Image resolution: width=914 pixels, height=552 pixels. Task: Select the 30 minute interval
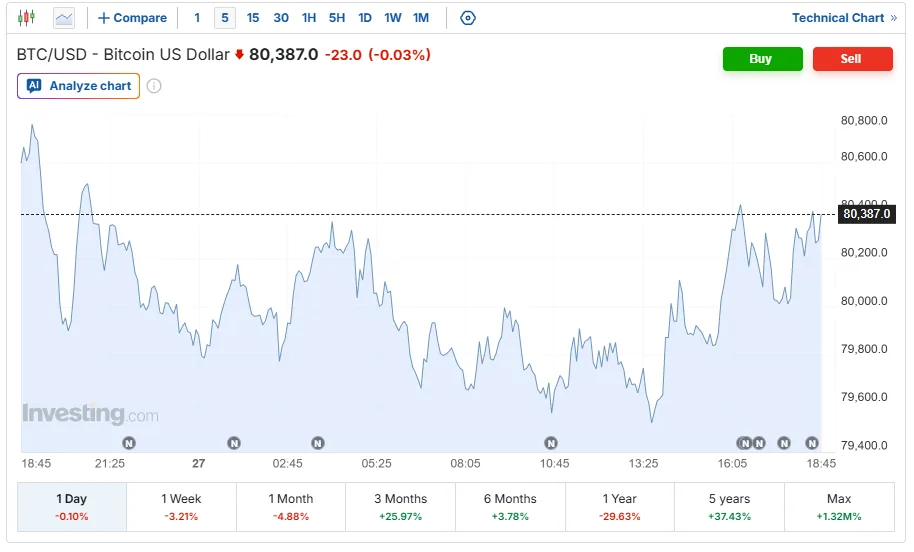pyautogui.click(x=281, y=18)
